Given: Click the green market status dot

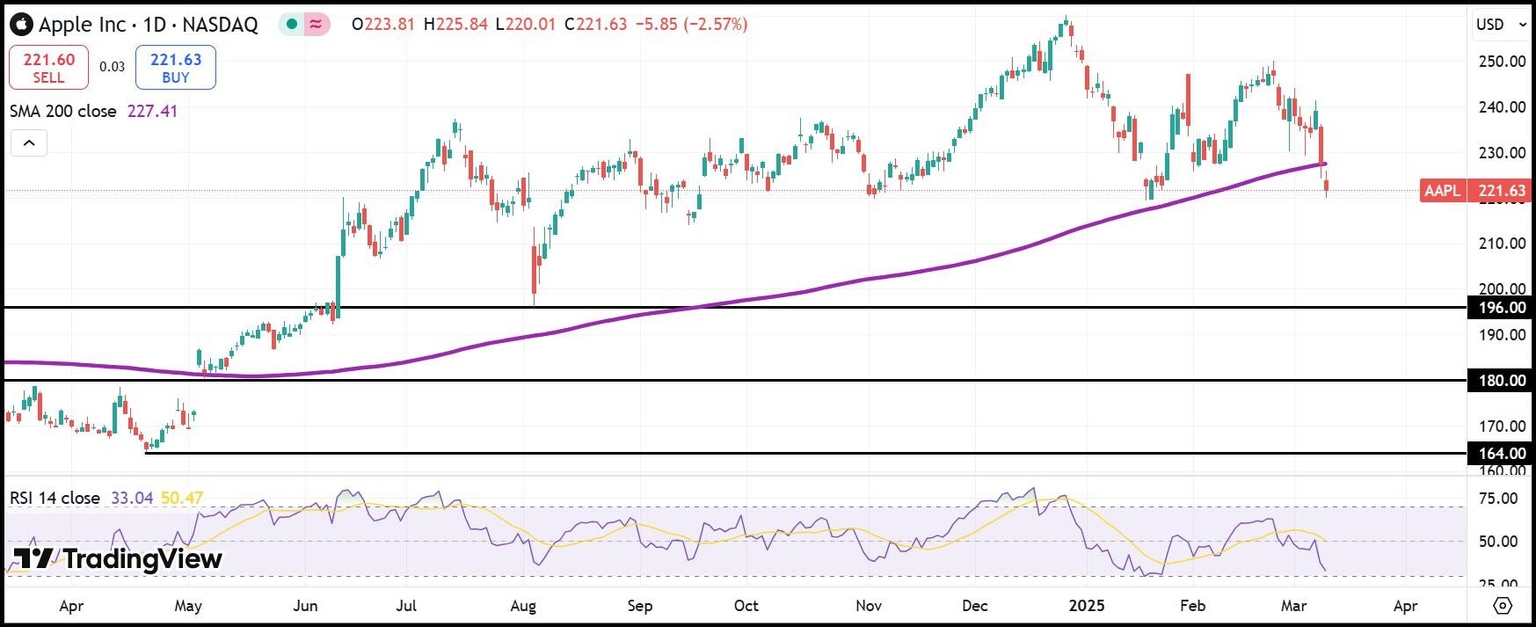Looking at the screenshot, I should (291, 24).
